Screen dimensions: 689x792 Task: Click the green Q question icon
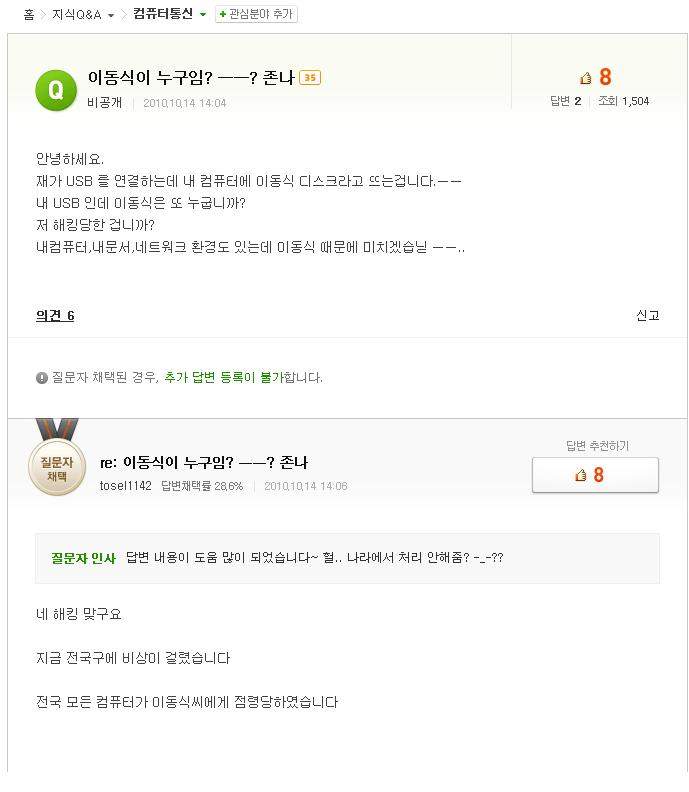click(56, 90)
